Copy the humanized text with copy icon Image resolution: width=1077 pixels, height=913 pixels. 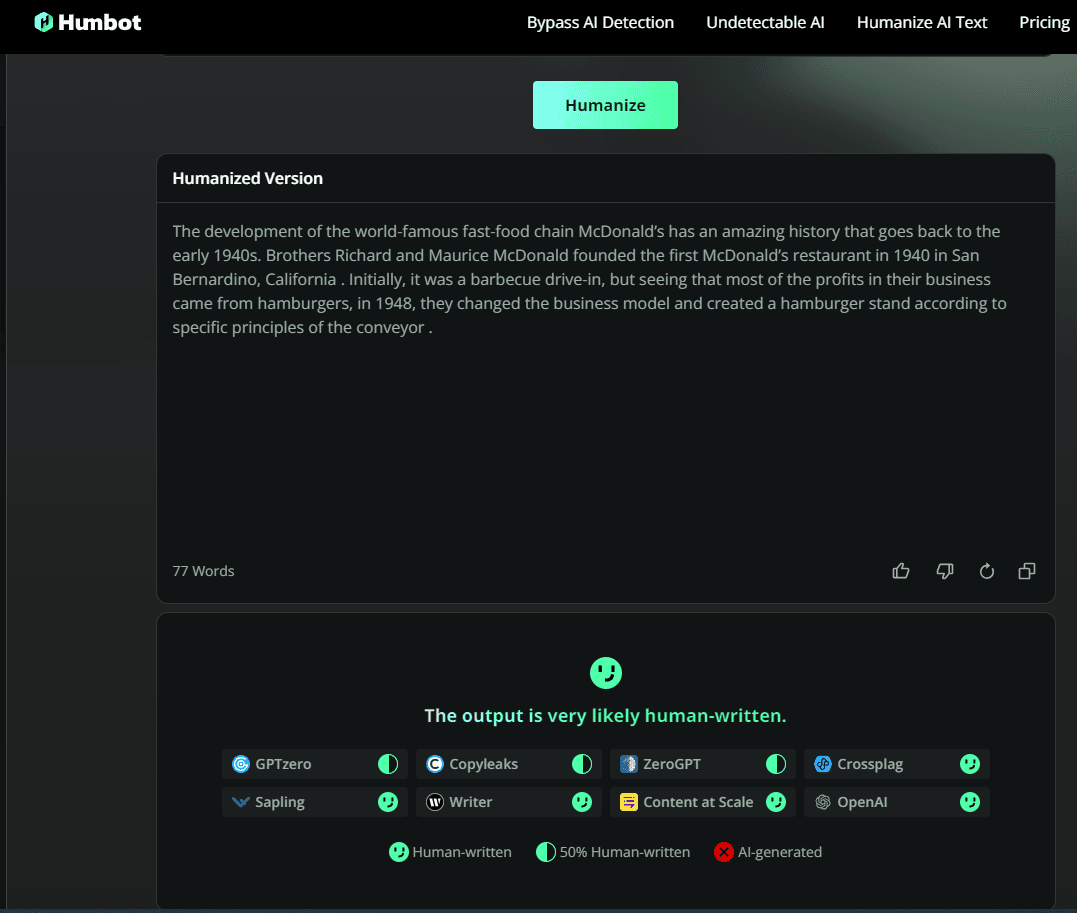click(x=1027, y=571)
